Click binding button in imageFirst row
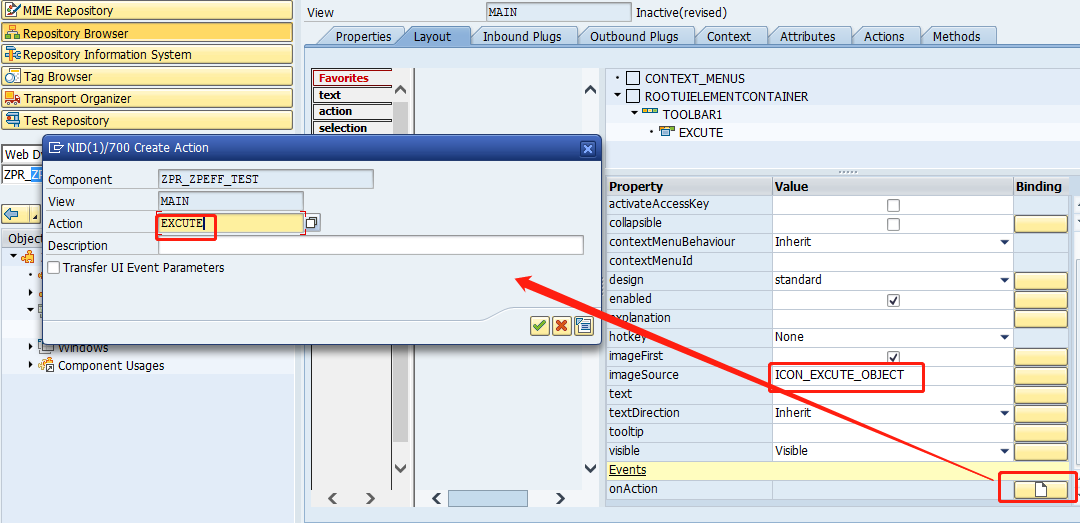The image size is (1080, 523). click(x=1041, y=357)
